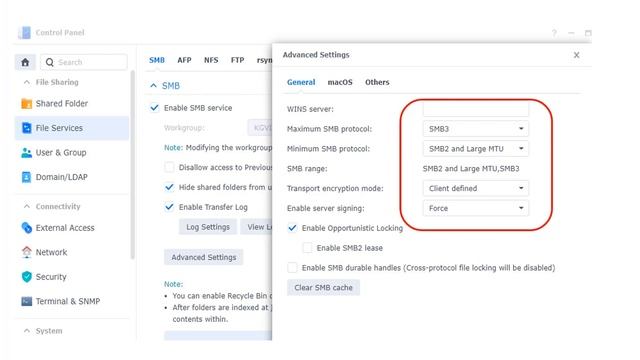The height and width of the screenshot is (360, 640).
Task: Toggle Enable SMB durable handles checkbox
Action: click(292, 268)
